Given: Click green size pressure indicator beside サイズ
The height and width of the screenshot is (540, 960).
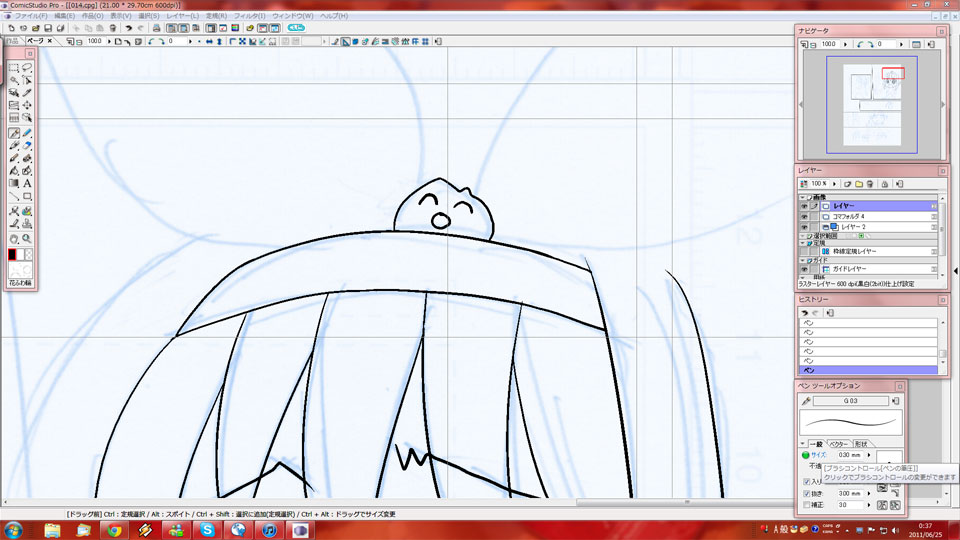Looking at the screenshot, I should 806,455.
